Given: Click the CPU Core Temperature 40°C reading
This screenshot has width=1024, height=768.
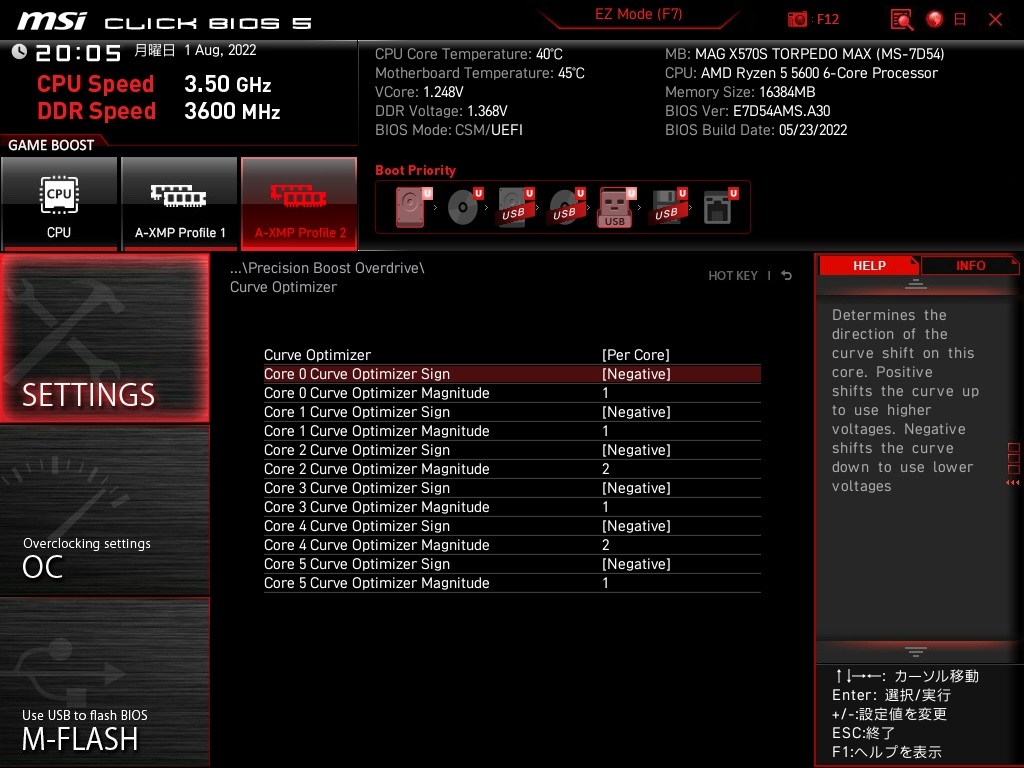Looking at the screenshot, I should (469, 54).
